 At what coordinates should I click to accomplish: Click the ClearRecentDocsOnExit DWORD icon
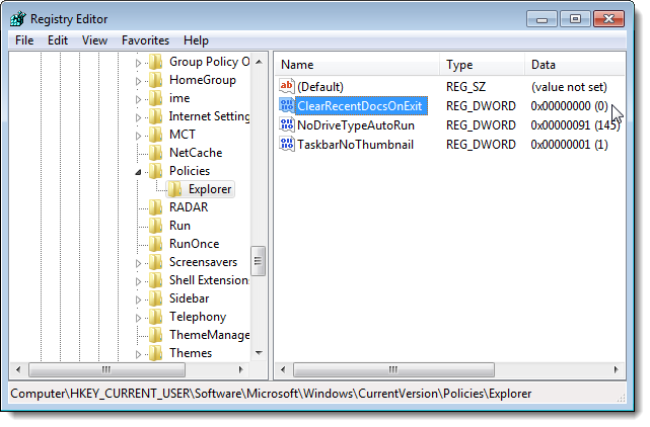tap(286, 106)
